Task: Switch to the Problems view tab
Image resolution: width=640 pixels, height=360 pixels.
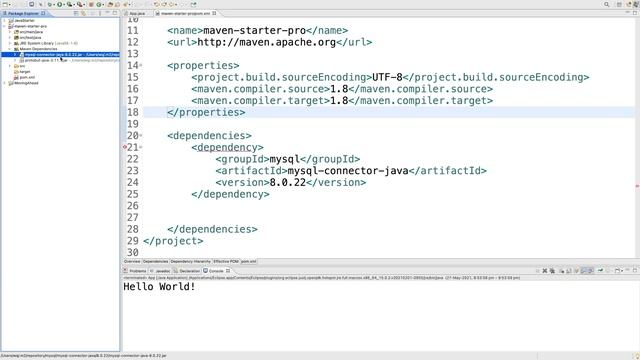Action: pos(135,271)
